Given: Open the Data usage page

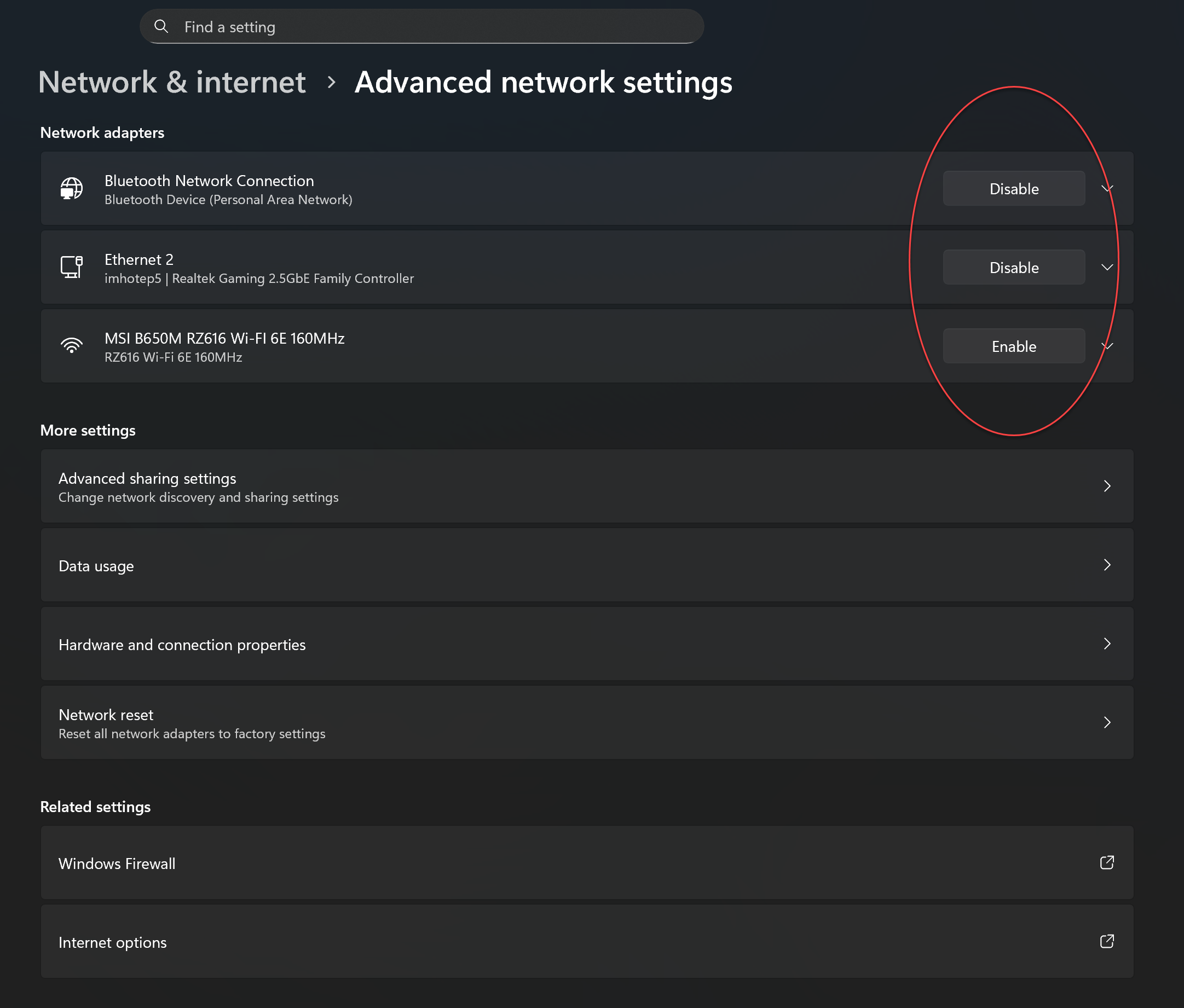Looking at the screenshot, I should coord(96,566).
